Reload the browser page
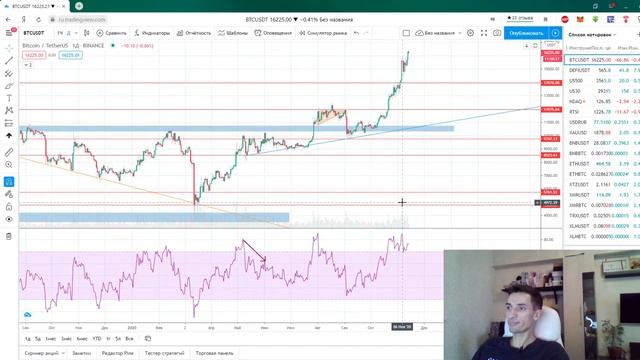 pos(38,19)
